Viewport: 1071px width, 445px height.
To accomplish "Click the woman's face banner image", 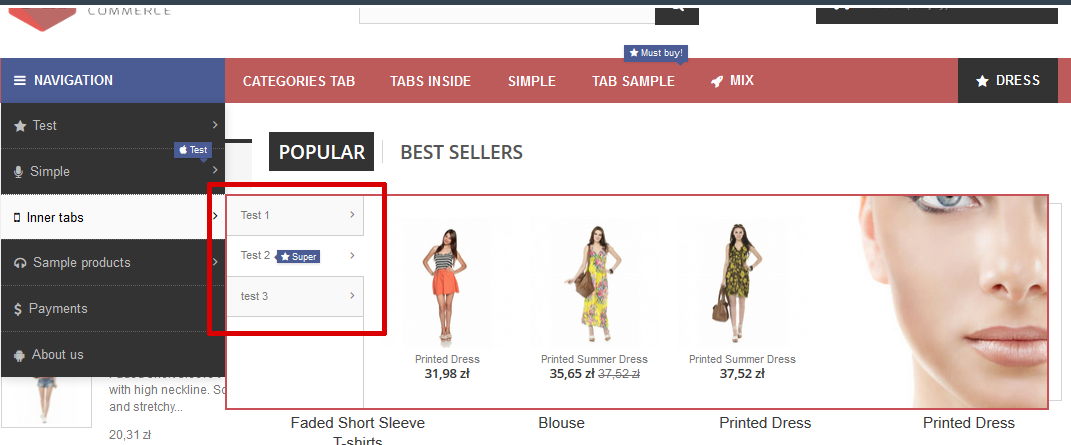I will pos(952,302).
